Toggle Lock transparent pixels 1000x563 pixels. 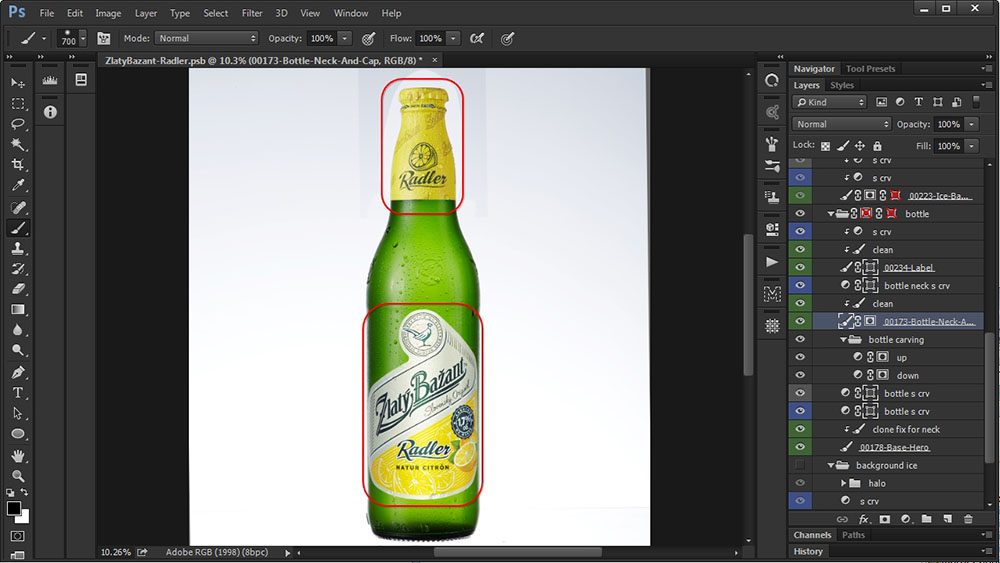point(825,146)
